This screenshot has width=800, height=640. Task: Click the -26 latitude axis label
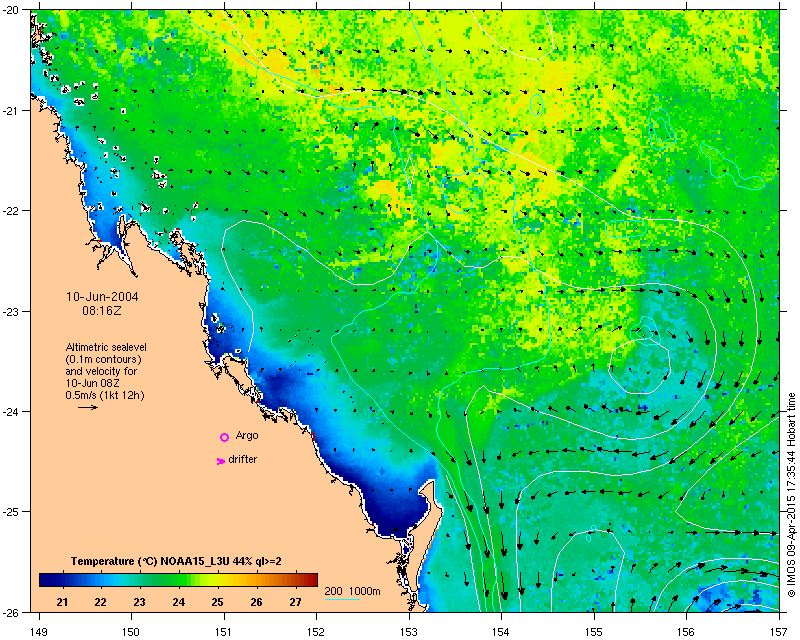pos(10,612)
